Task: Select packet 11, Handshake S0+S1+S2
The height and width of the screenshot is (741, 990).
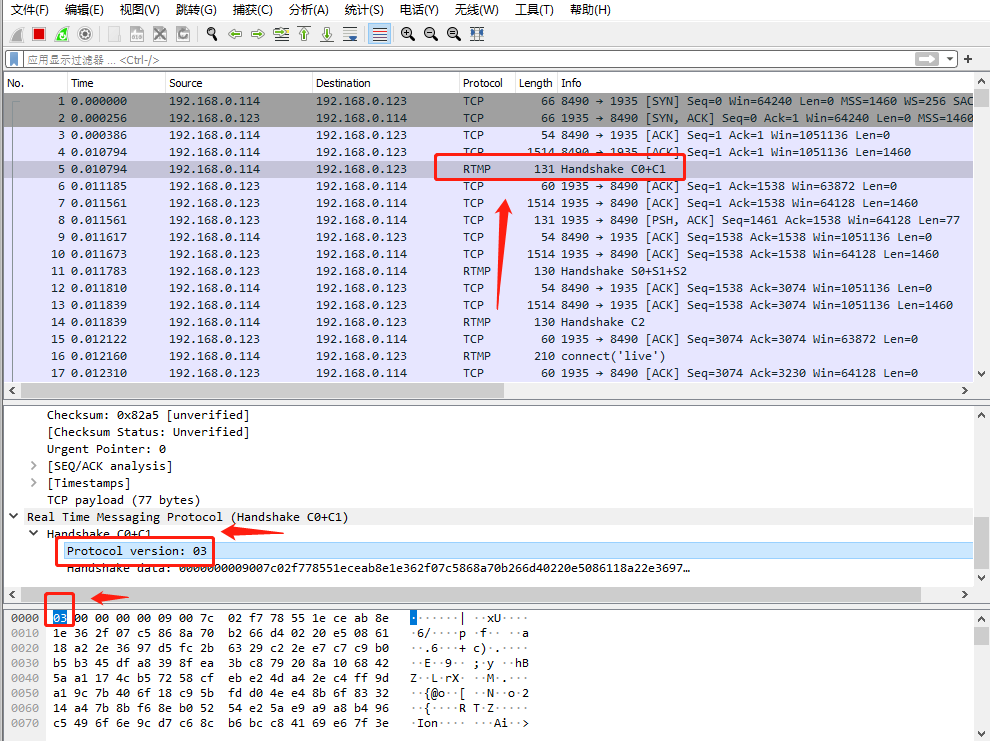Action: (488, 271)
